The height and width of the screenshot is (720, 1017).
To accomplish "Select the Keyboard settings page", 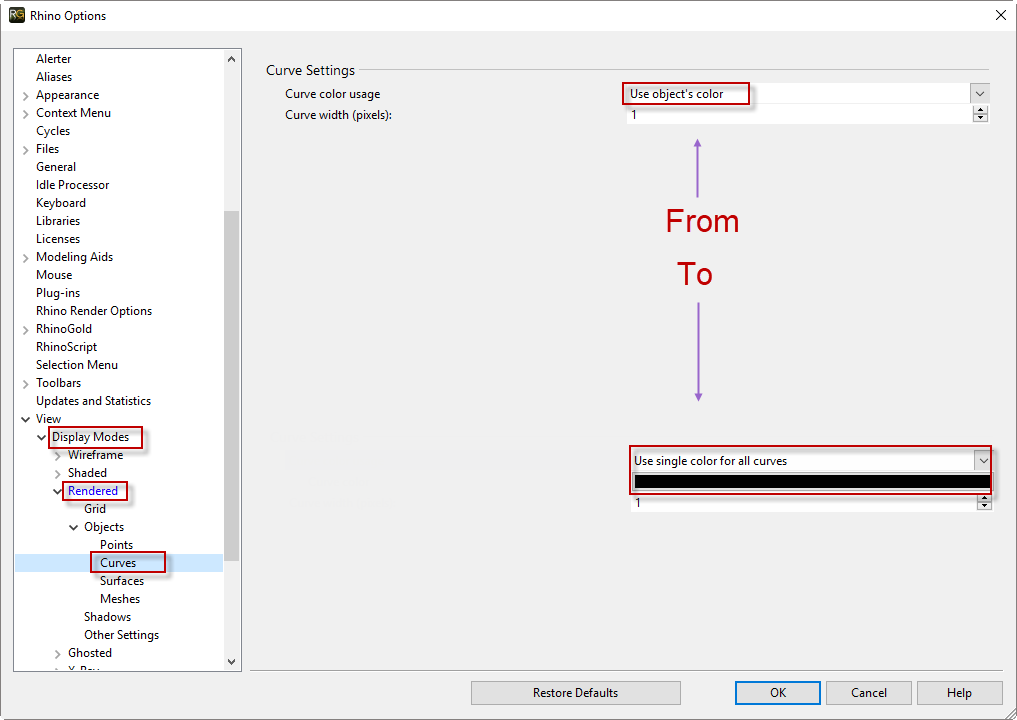I will (60, 202).
